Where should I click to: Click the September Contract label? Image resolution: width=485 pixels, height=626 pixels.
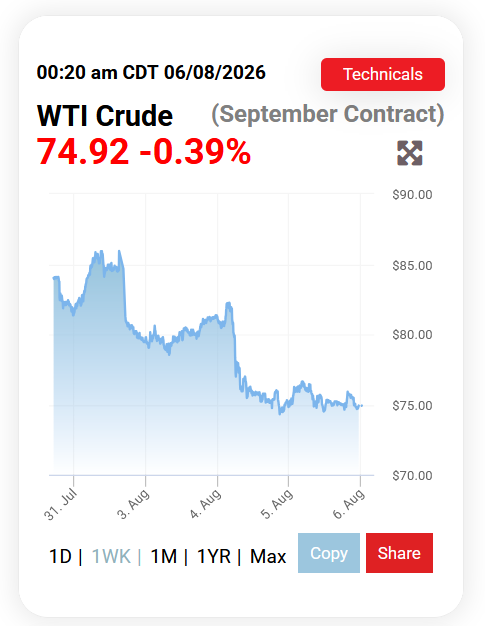[328, 114]
